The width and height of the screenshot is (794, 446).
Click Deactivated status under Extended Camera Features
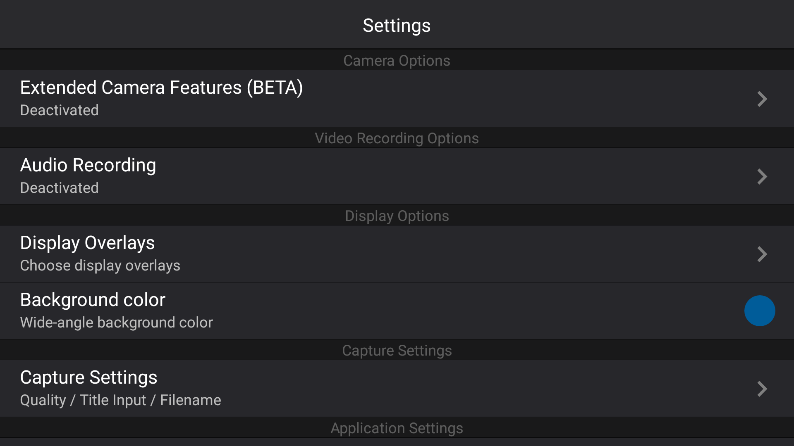pos(59,110)
